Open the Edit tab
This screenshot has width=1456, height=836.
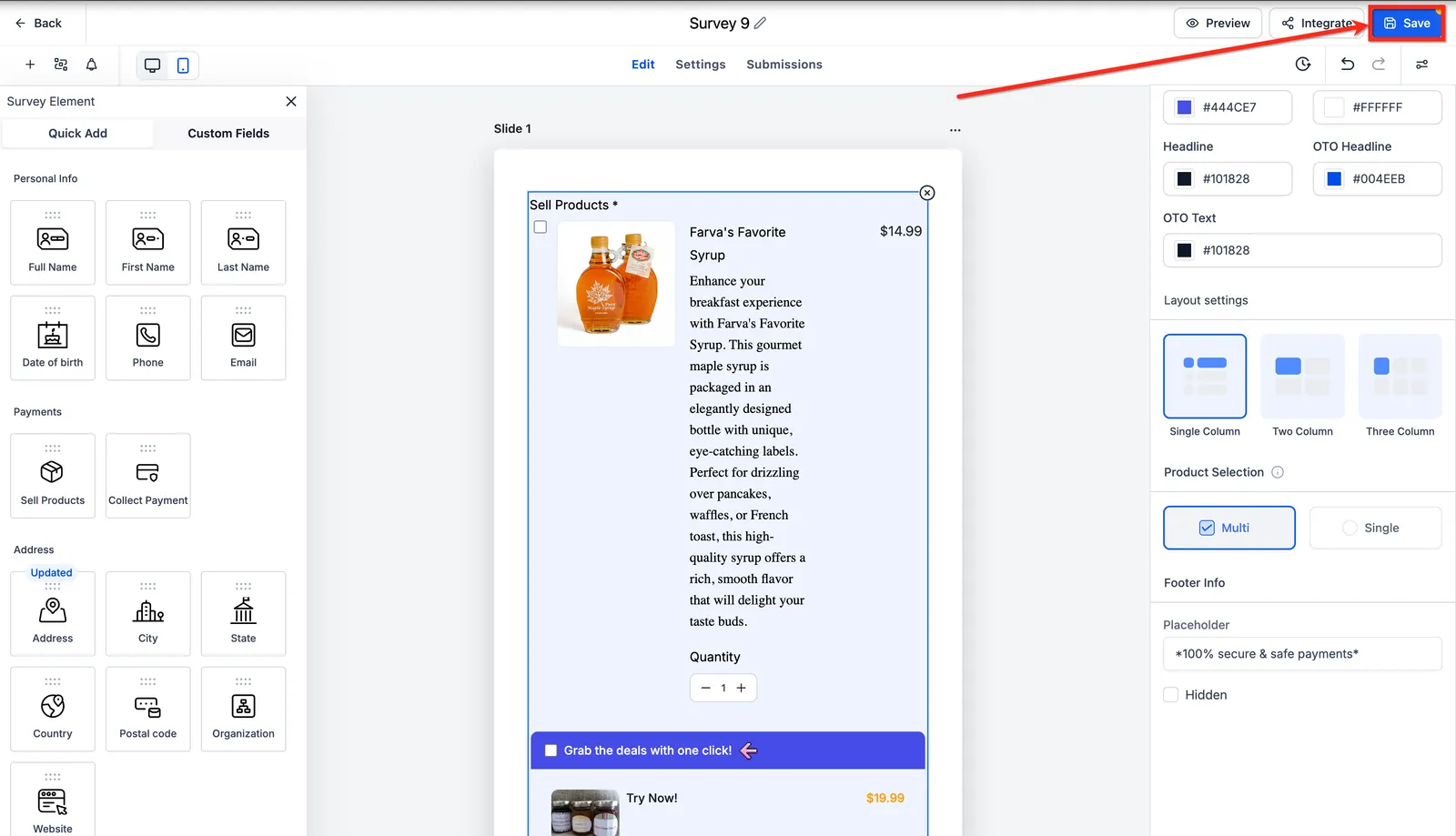tap(643, 65)
